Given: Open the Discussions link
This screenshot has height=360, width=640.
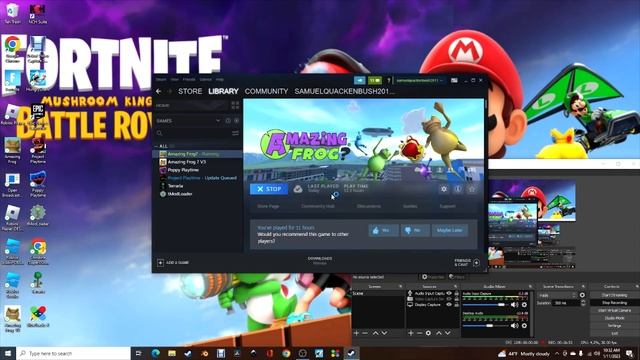Looking at the screenshot, I should pos(369,206).
